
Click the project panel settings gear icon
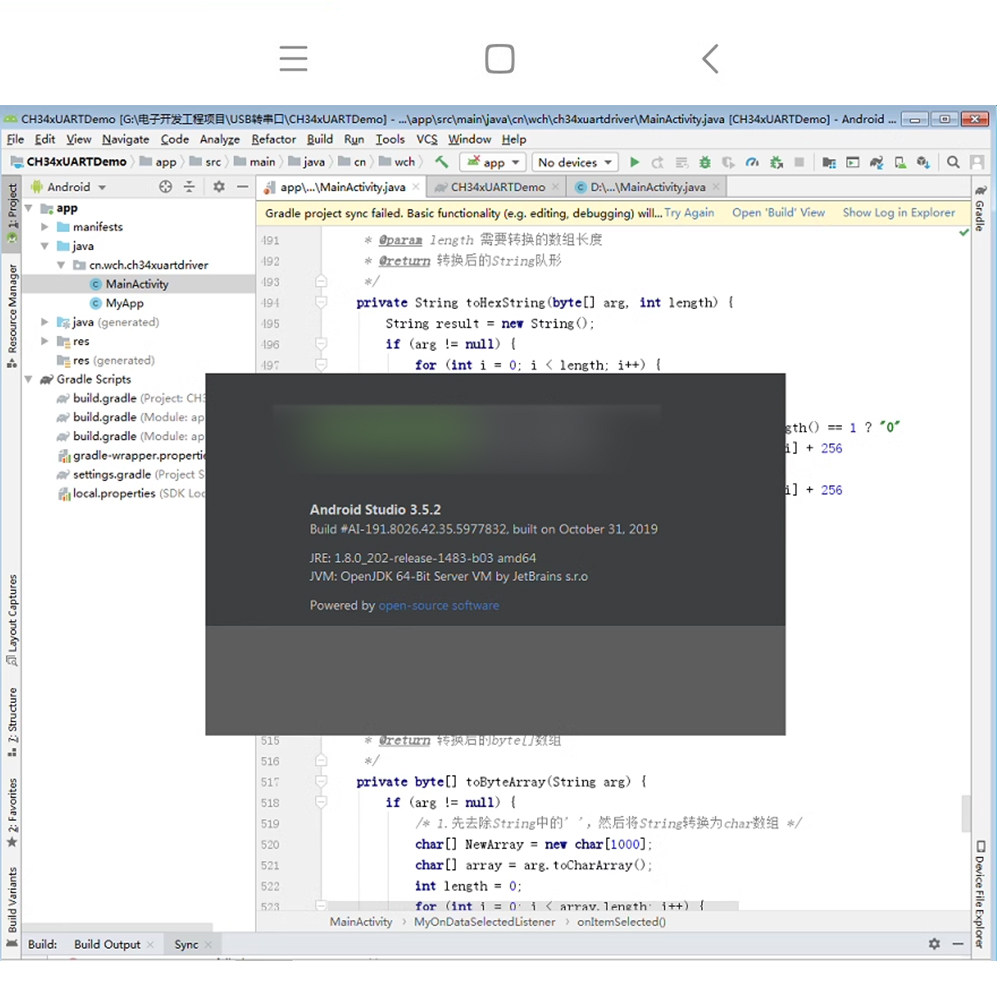pyautogui.click(x=219, y=186)
